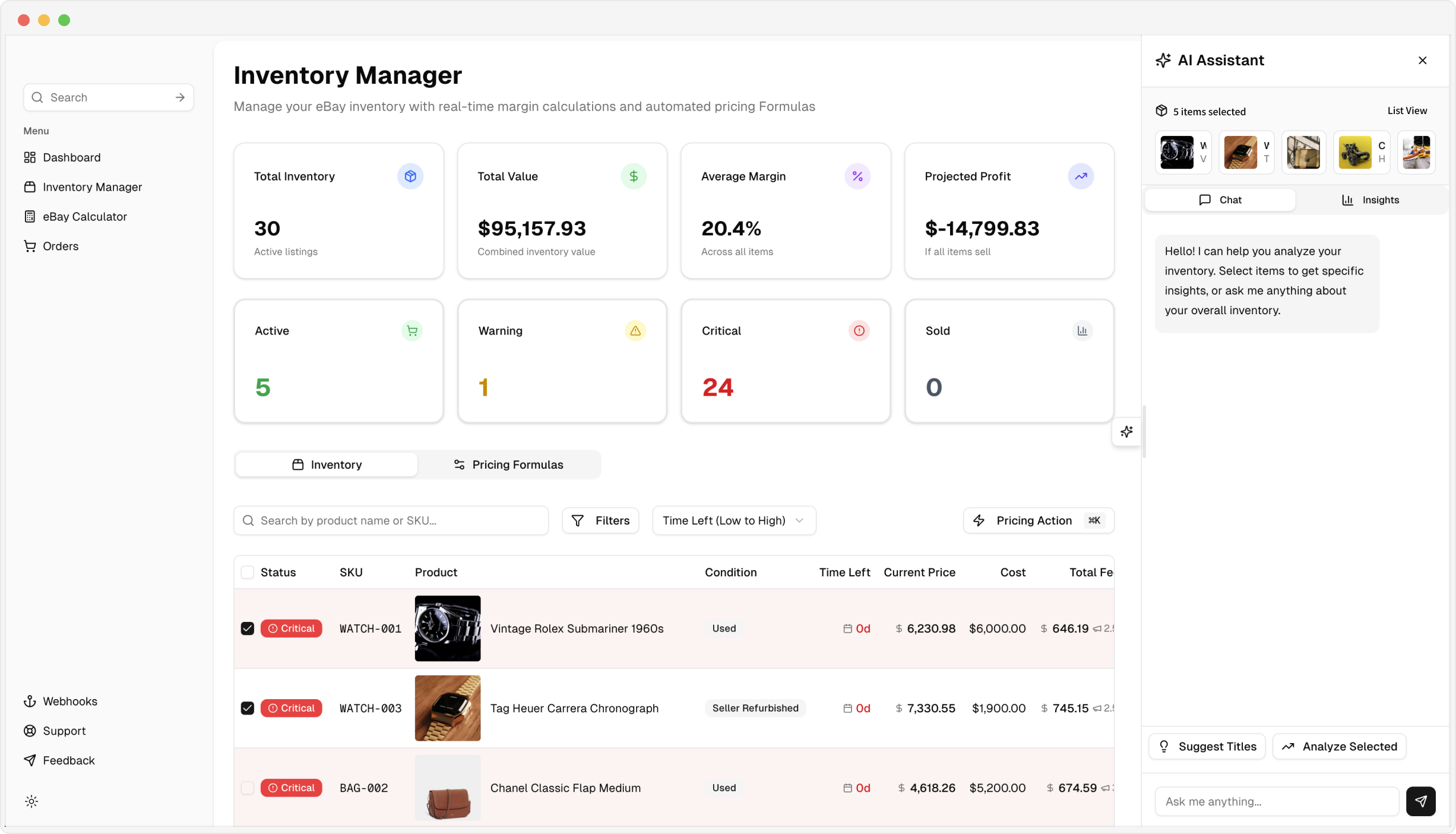Switch to the Pricing Formulas tab

509,465
